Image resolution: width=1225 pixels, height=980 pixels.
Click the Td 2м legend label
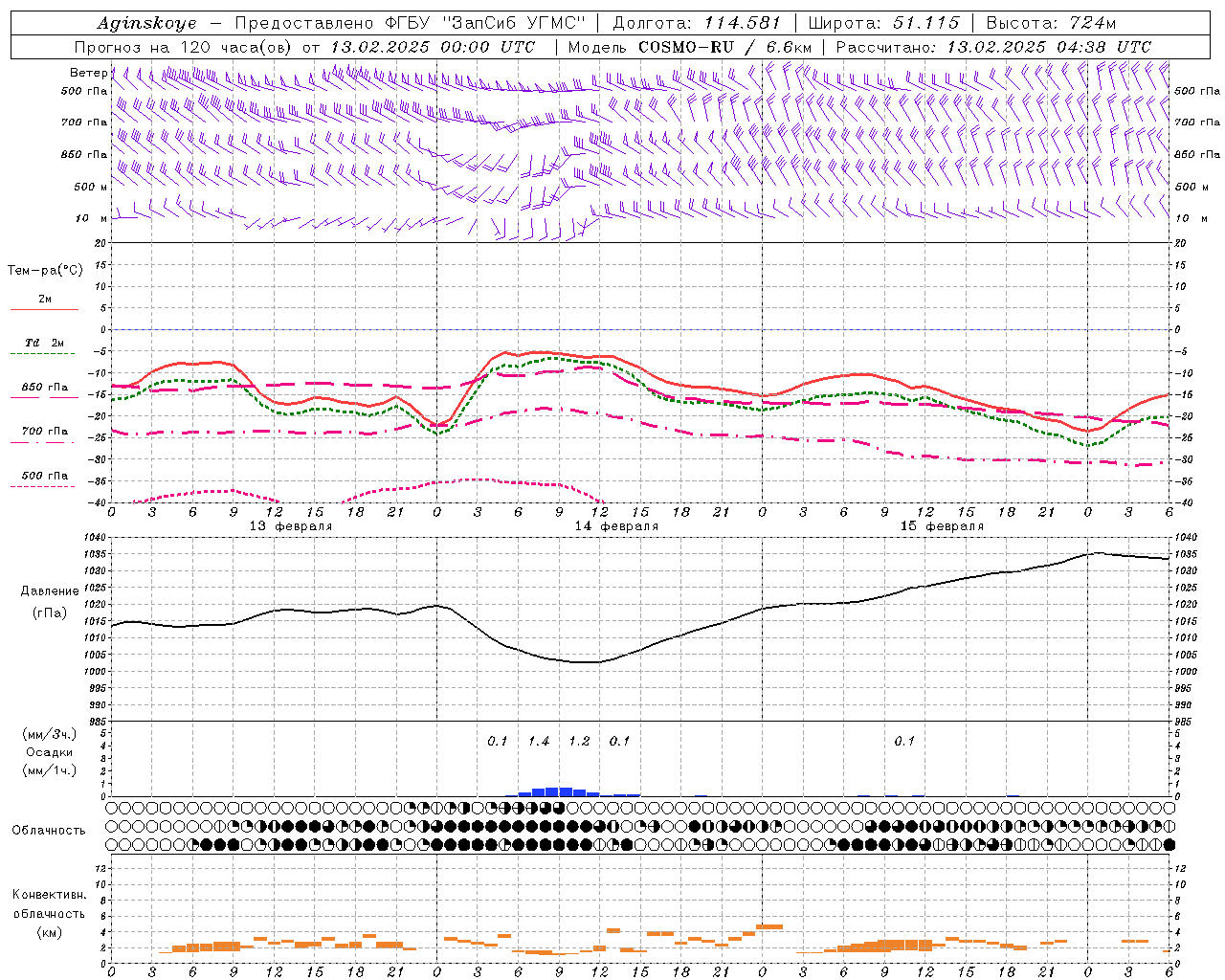(x=44, y=343)
